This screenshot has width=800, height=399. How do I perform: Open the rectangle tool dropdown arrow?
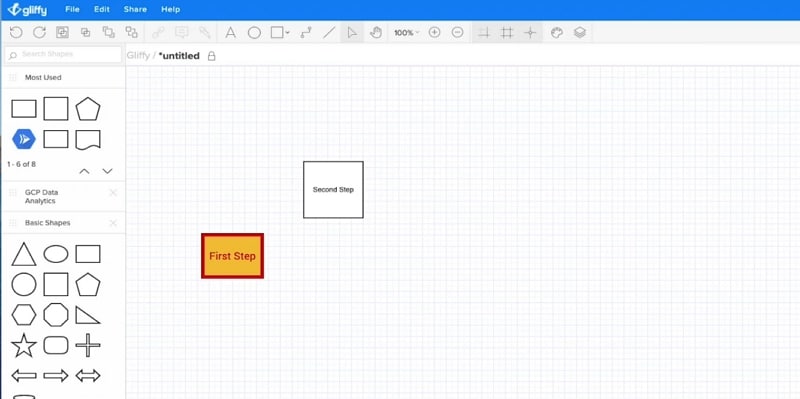287,33
